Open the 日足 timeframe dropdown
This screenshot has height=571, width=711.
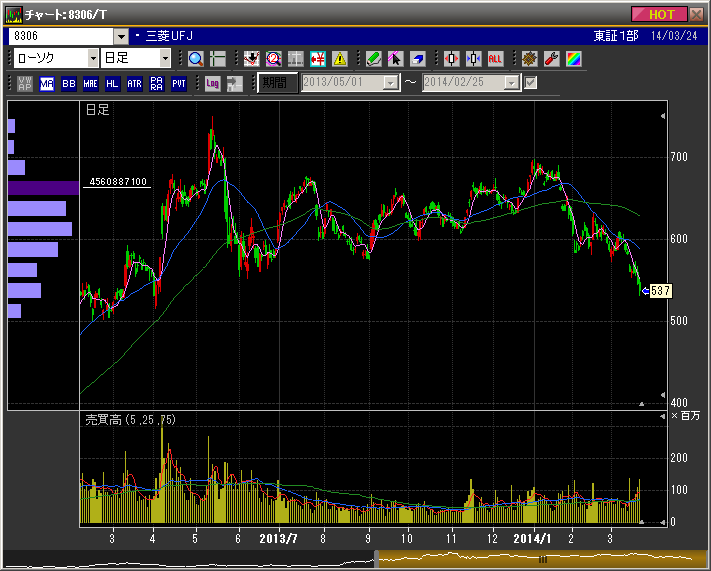tap(165, 59)
